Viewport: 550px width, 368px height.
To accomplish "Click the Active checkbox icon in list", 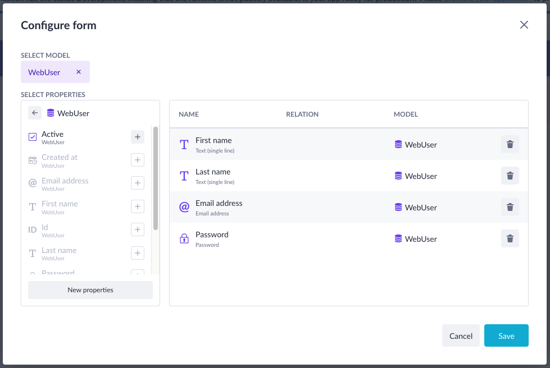I will [32, 137].
